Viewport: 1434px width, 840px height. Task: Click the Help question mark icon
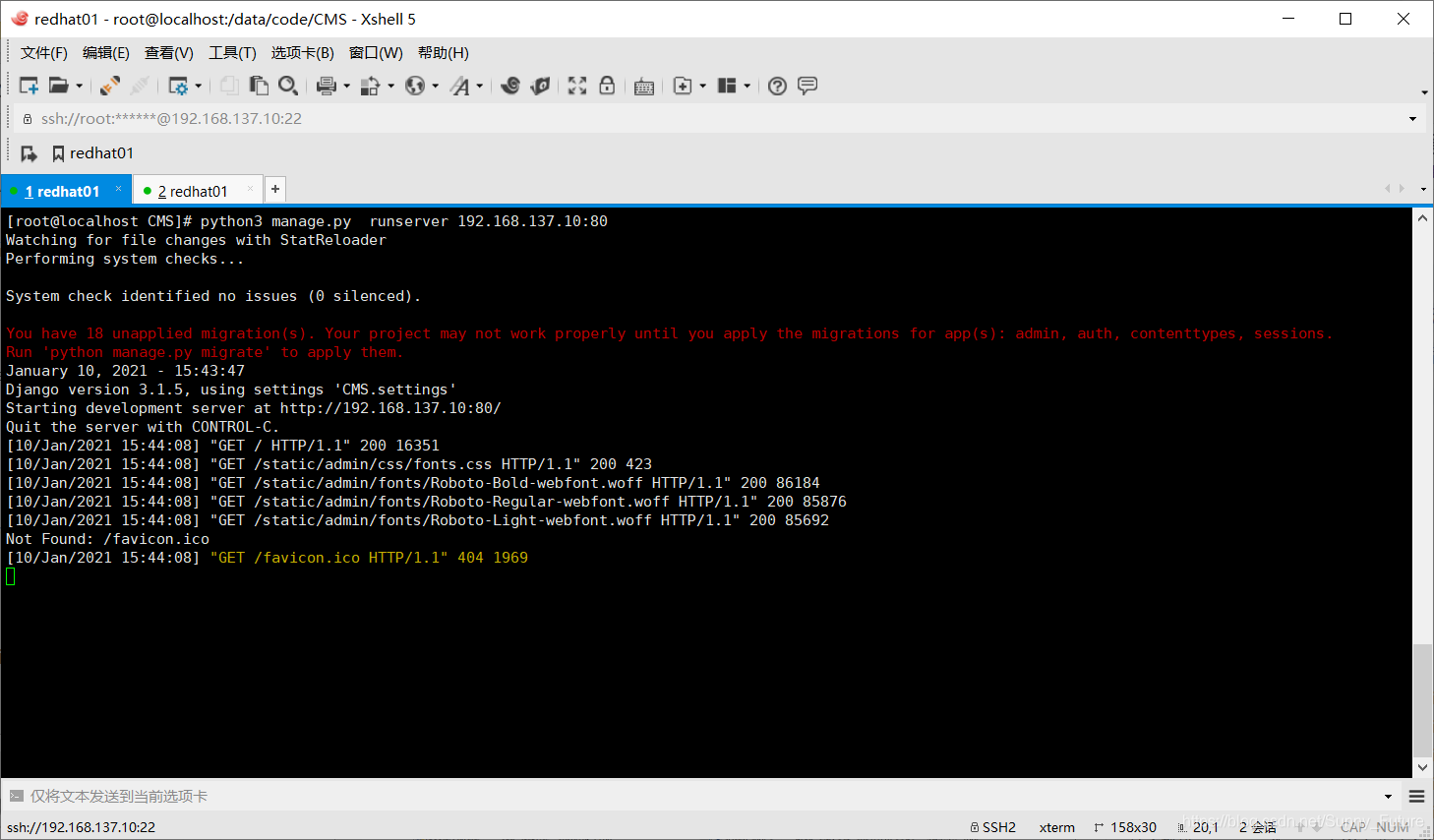777,86
